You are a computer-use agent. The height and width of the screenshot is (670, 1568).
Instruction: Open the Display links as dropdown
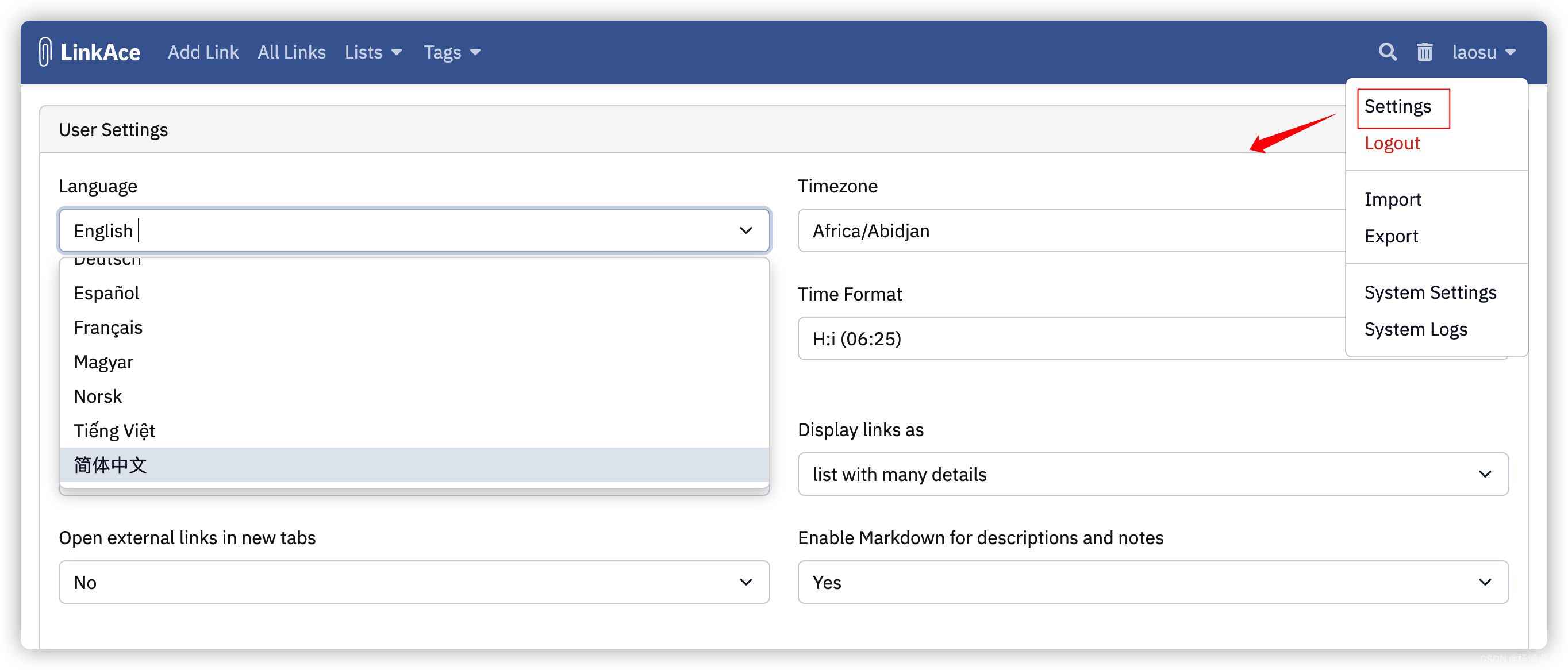point(1152,474)
